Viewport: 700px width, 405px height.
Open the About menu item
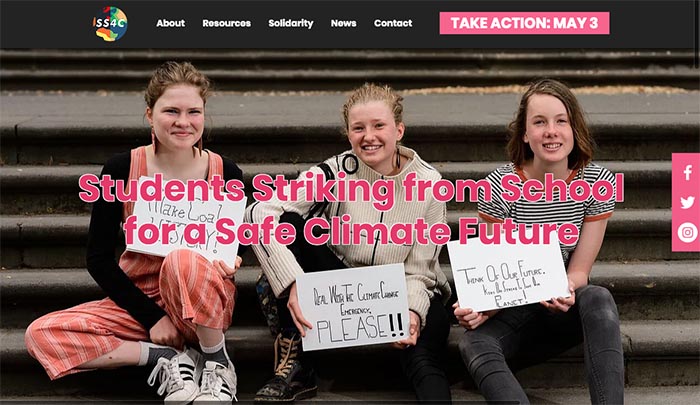click(171, 23)
